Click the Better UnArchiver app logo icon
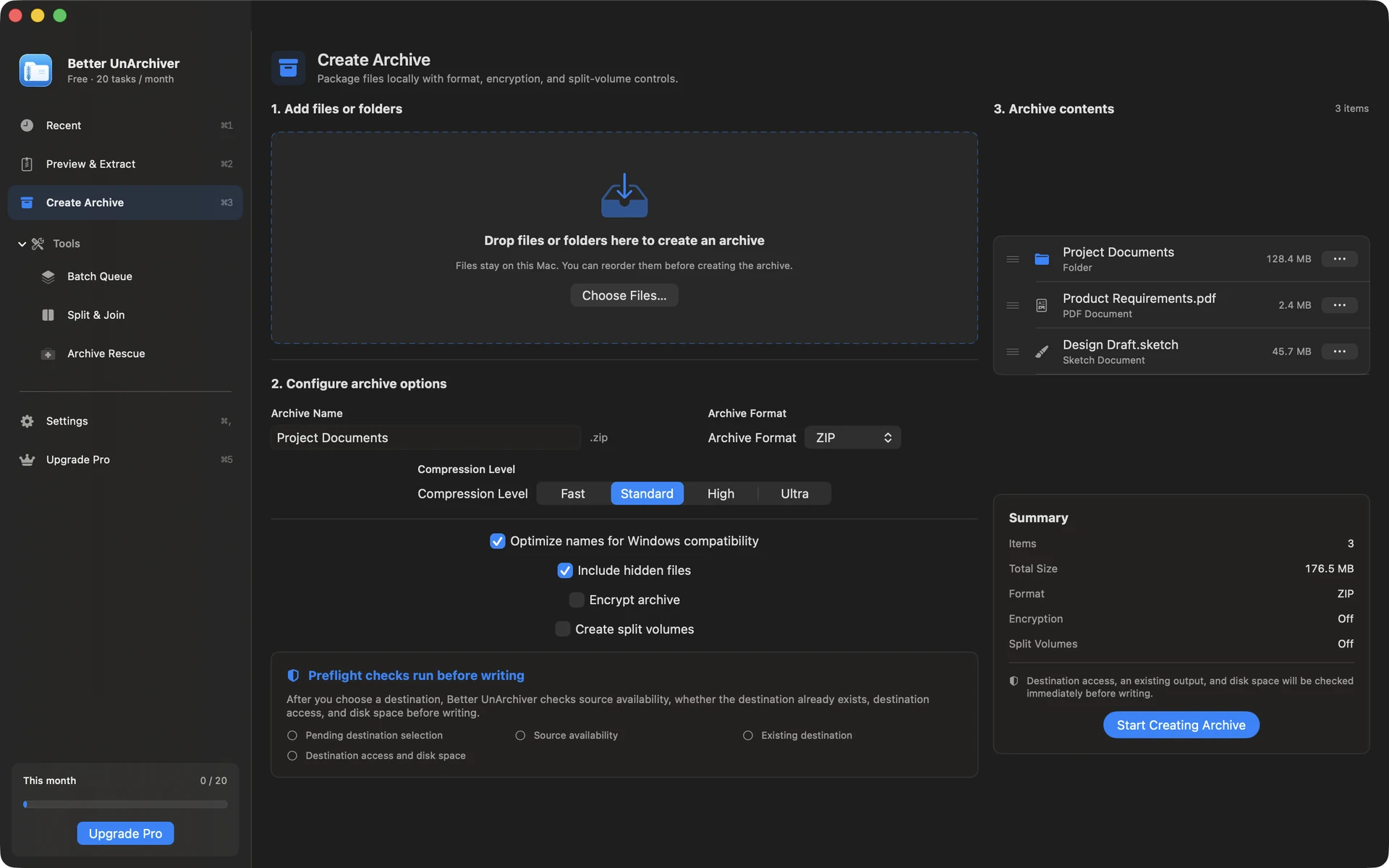 35,70
